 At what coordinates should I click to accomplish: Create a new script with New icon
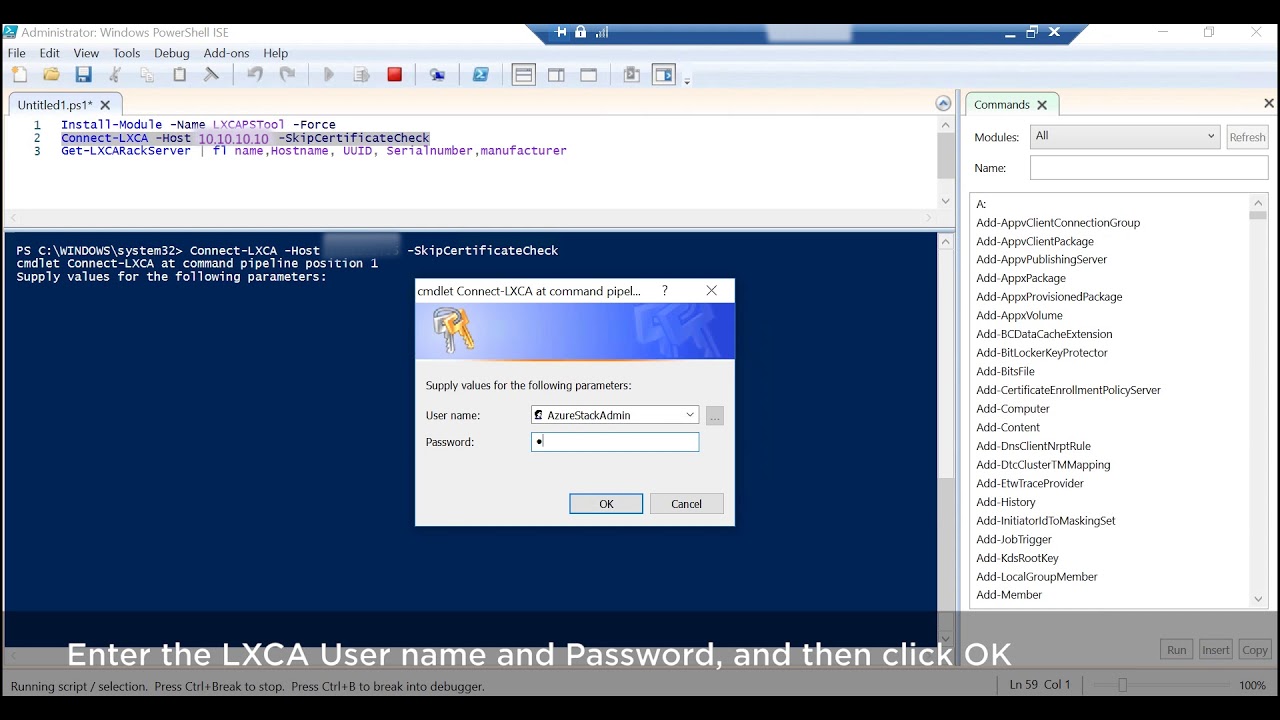pos(19,75)
